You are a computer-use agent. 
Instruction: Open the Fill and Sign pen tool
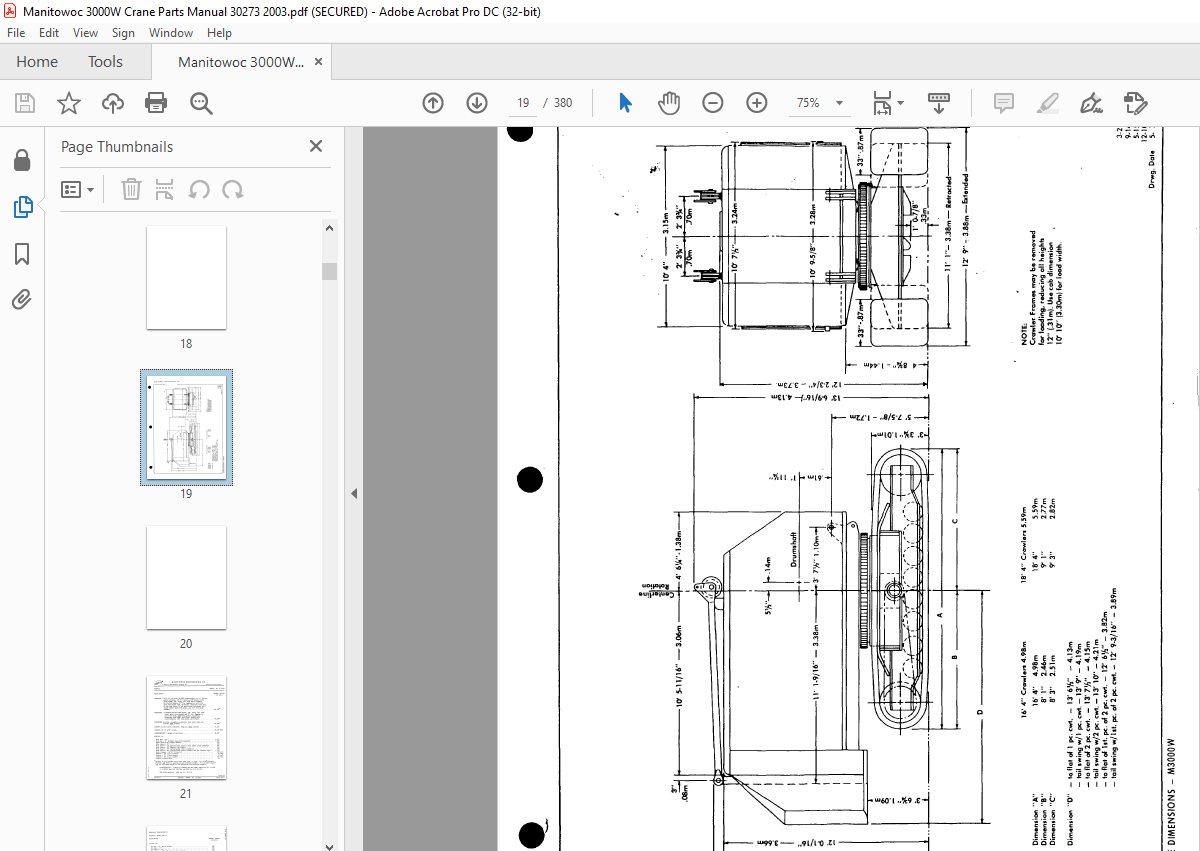click(1092, 103)
